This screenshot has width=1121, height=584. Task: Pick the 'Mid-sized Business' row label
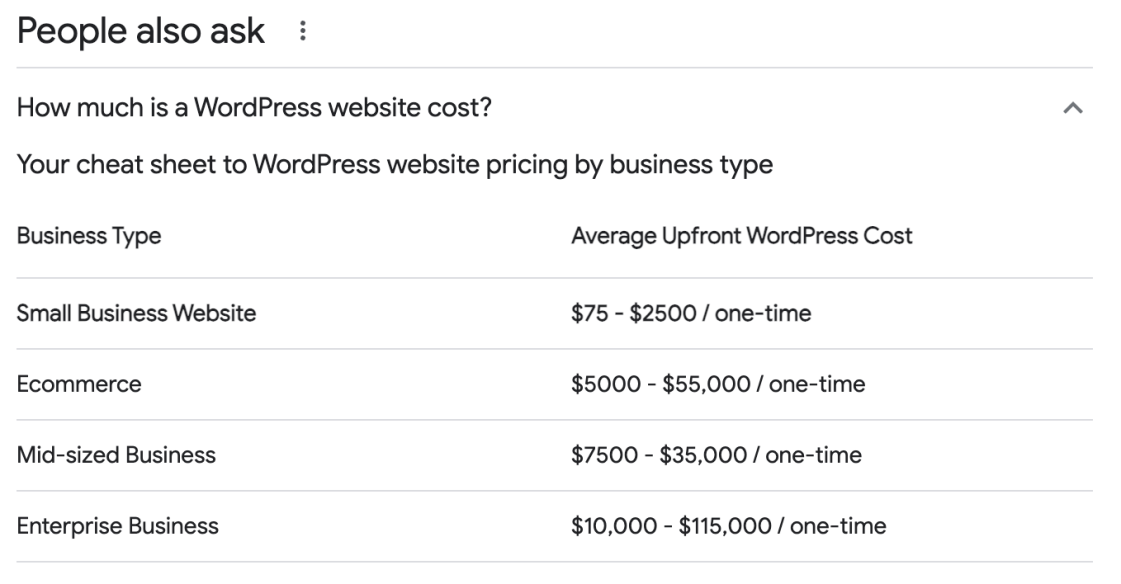tap(116, 455)
